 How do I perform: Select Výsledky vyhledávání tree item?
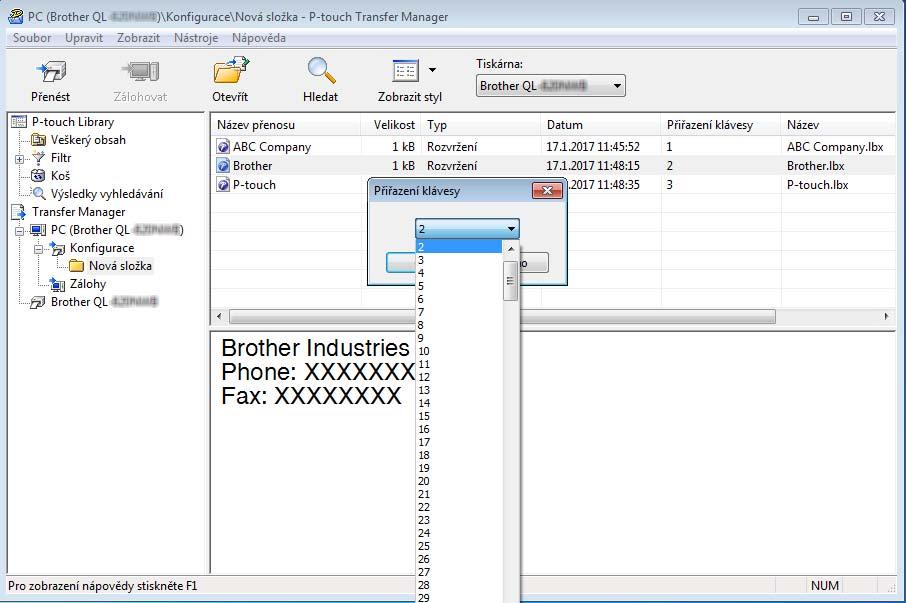(x=107, y=194)
